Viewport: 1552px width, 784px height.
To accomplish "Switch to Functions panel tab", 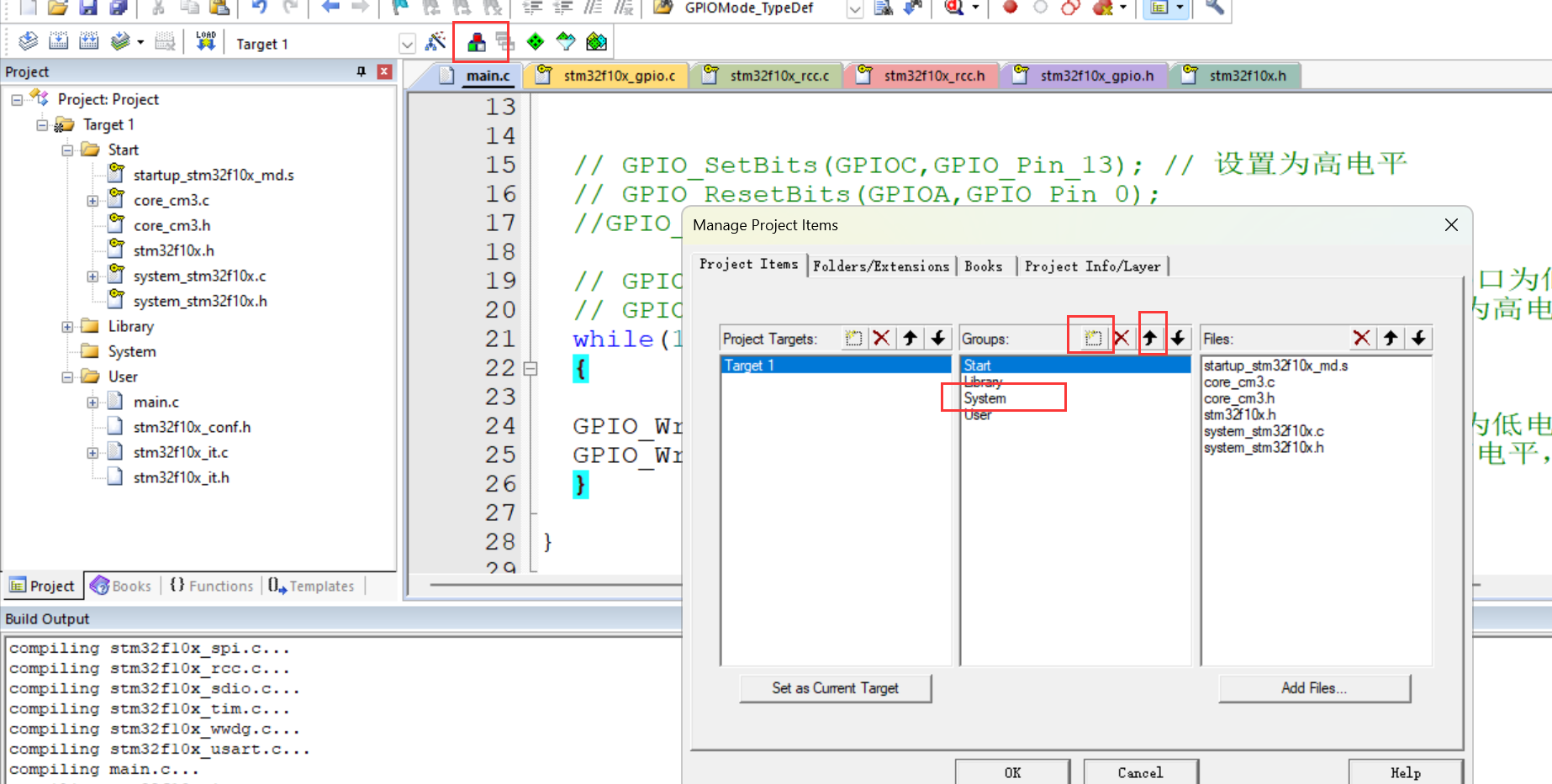I will (x=211, y=586).
